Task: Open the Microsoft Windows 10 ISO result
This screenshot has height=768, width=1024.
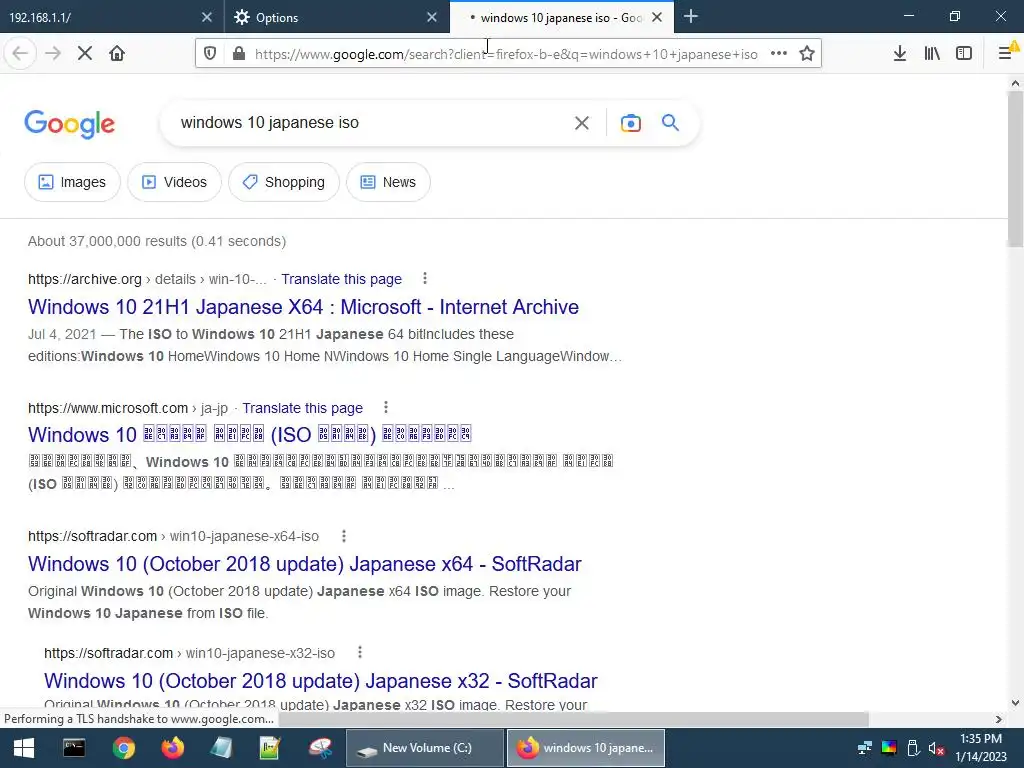Action: point(249,434)
